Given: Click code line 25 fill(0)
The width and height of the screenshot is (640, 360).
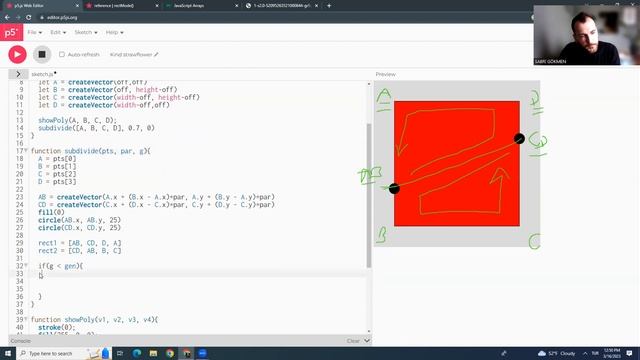Looking at the screenshot, I should tap(51, 212).
